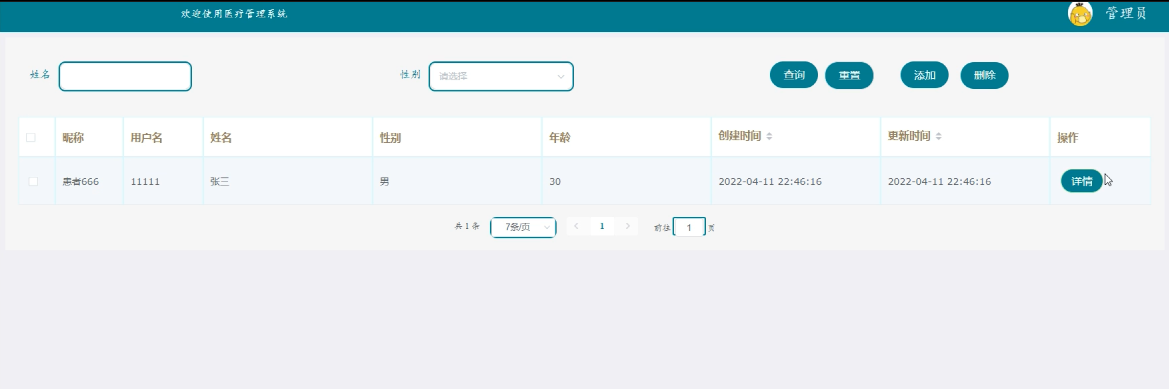Toggle the select-all header checkbox
Image resolution: width=1169 pixels, height=389 pixels.
(31, 137)
